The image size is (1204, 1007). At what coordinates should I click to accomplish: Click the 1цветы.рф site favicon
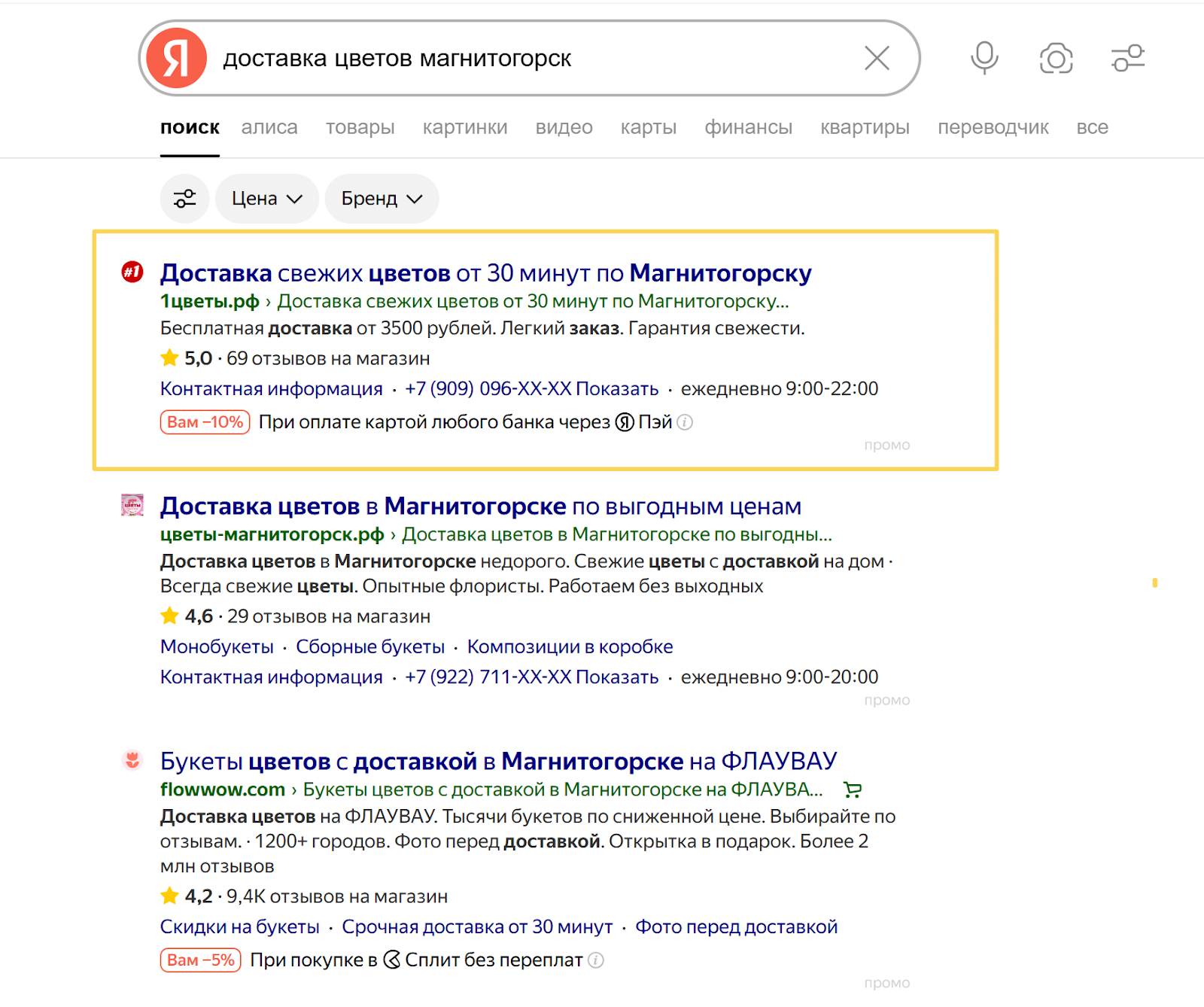pyautogui.click(x=132, y=272)
